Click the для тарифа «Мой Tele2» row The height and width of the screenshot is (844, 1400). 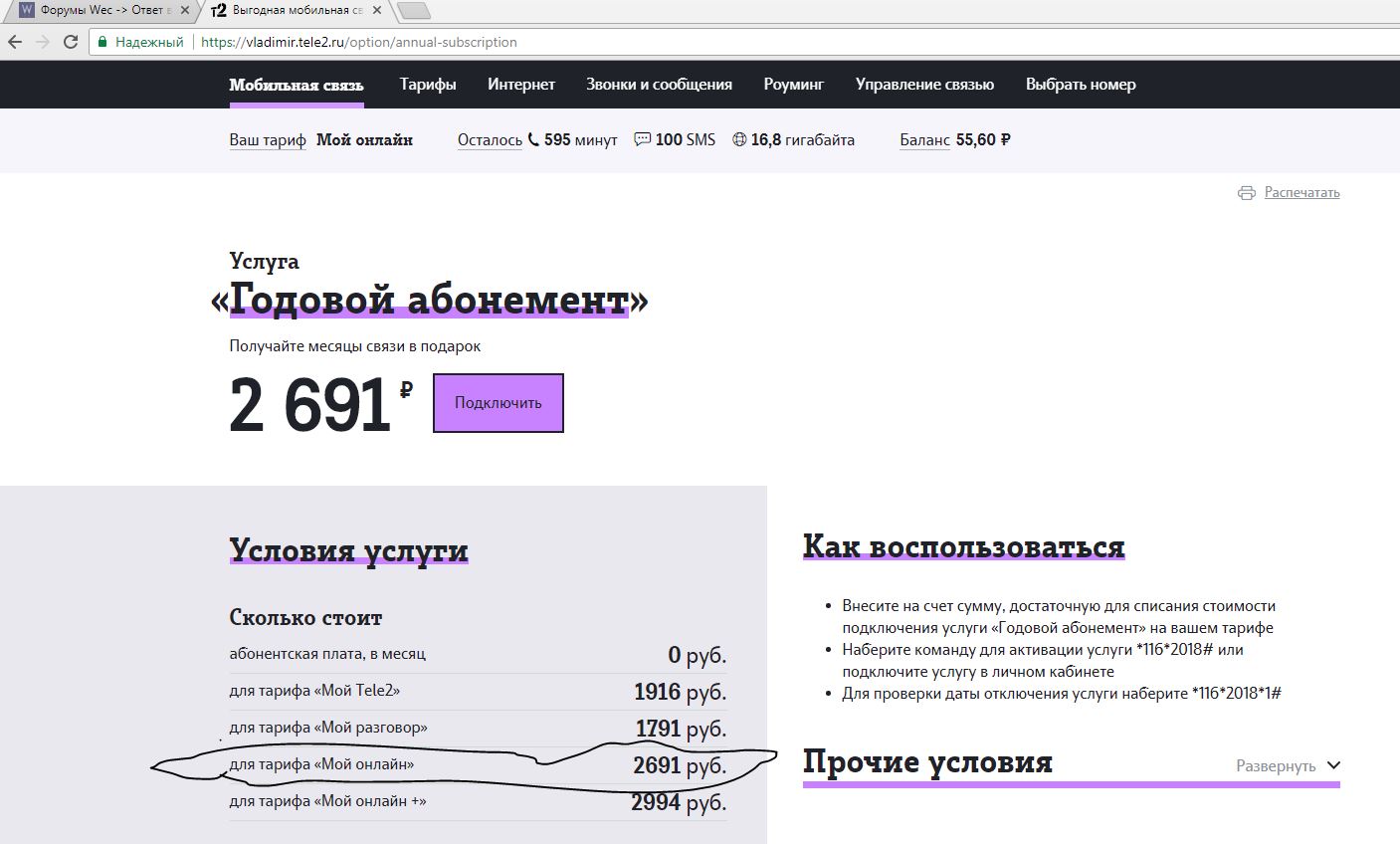coord(478,692)
